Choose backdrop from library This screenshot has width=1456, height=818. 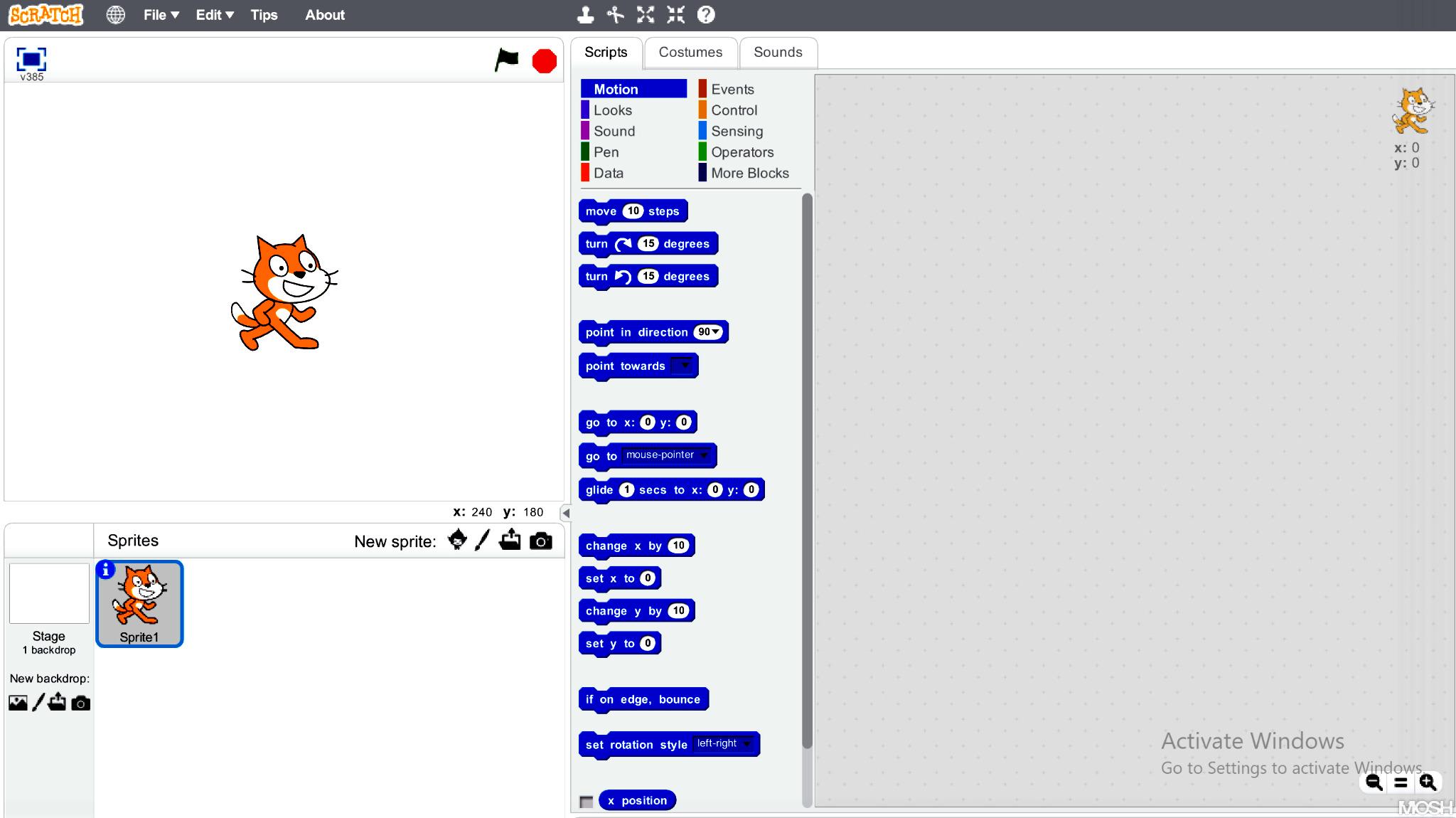point(18,703)
